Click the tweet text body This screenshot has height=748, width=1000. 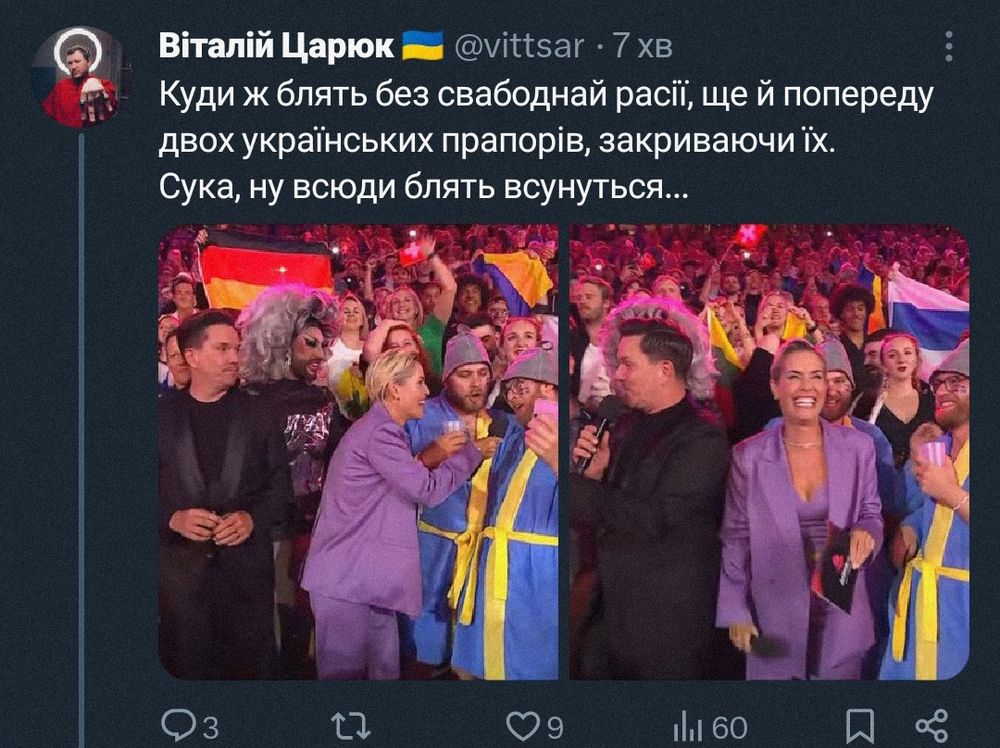coord(546,141)
